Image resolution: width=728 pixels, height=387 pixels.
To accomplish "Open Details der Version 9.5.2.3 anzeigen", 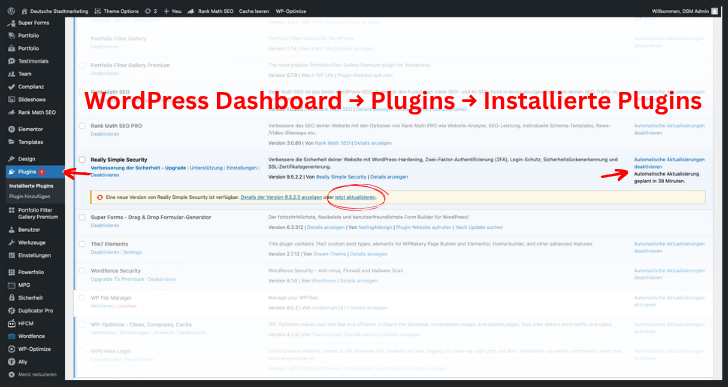I will 281,197.
